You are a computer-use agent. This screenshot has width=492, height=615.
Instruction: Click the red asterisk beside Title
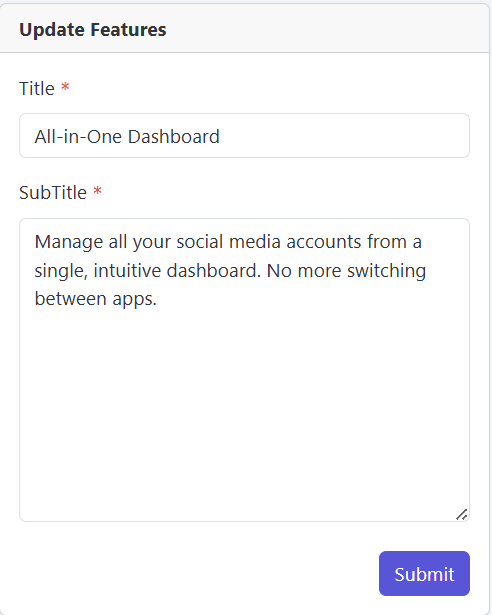pos(65,86)
